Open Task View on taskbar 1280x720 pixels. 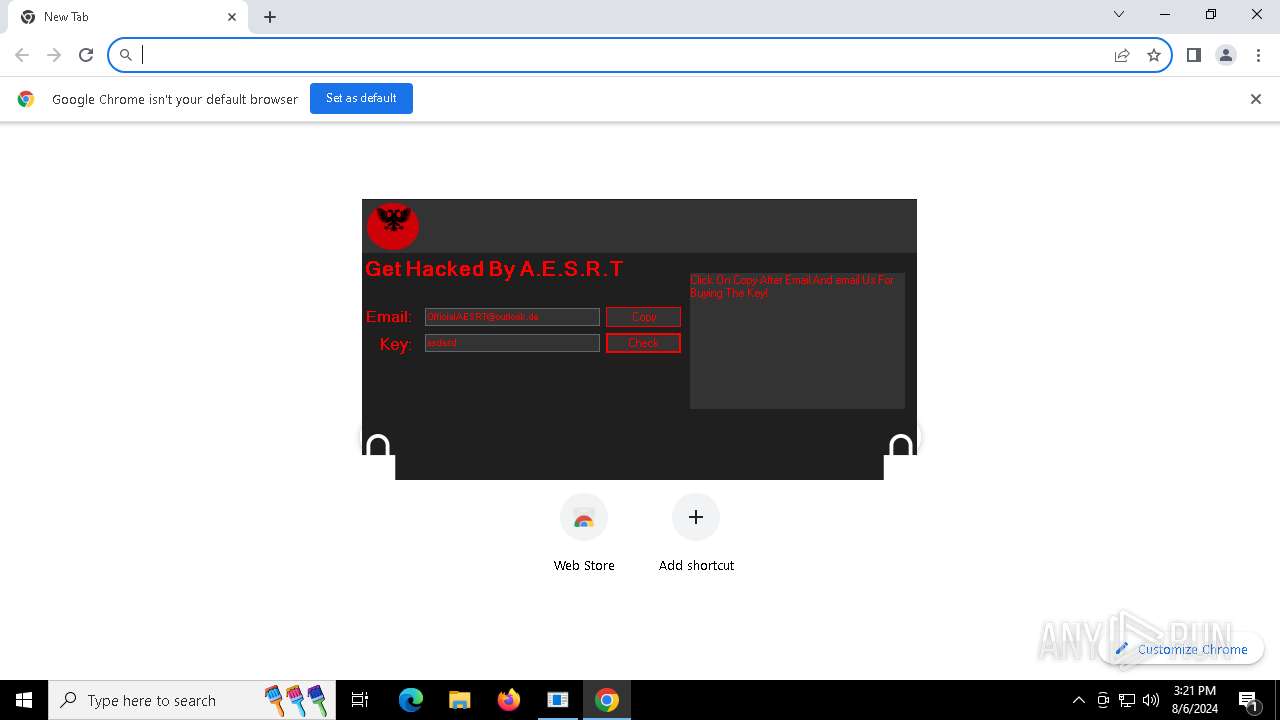(360, 700)
